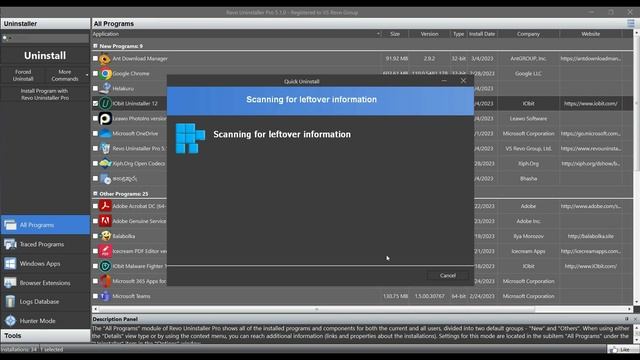Viewport: 640px width, 360px height.
Task: Click the Leawo PhotoIns icon
Action: point(105,118)
